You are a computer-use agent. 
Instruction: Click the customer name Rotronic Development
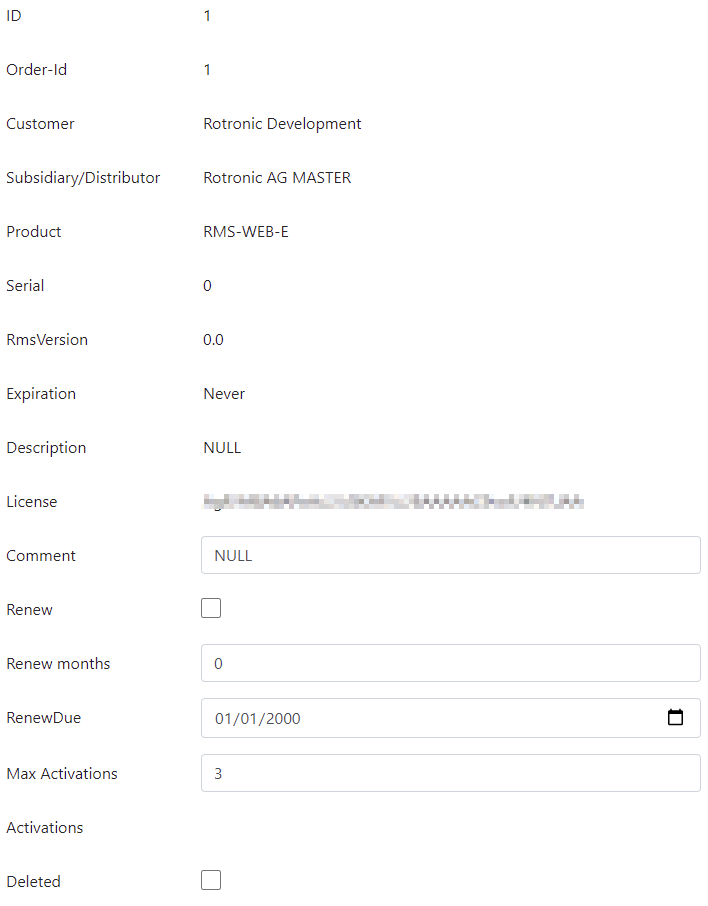click(282, 124)
